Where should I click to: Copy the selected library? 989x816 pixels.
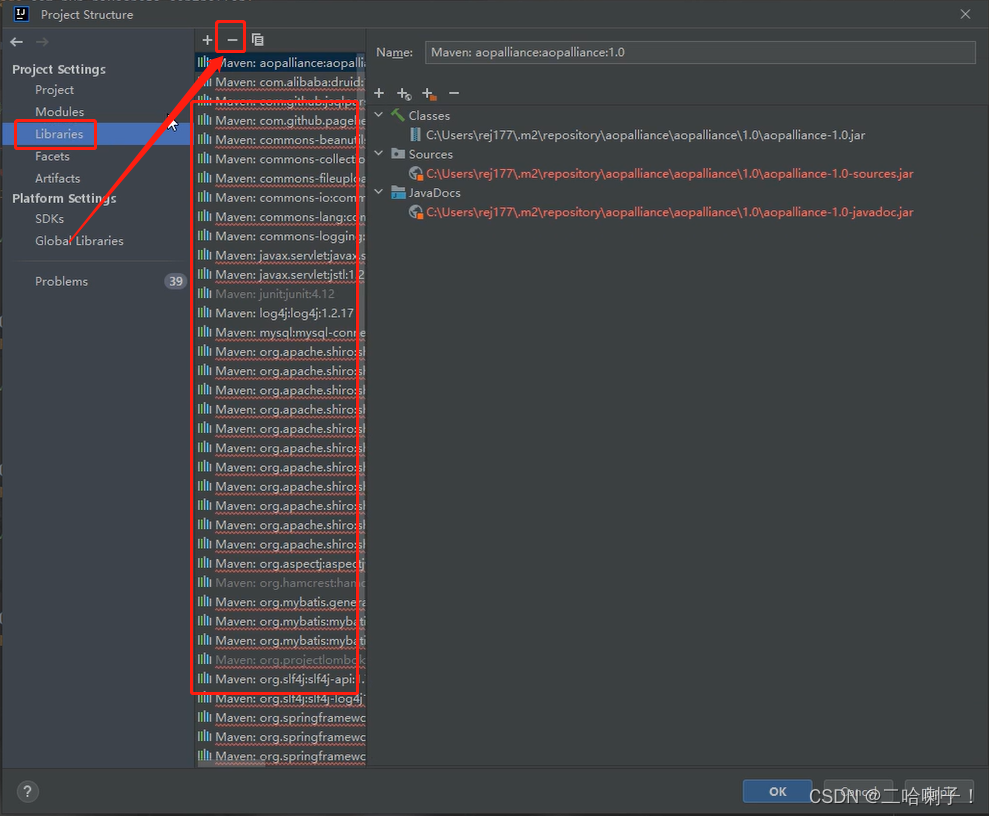[x=257, y=40]
